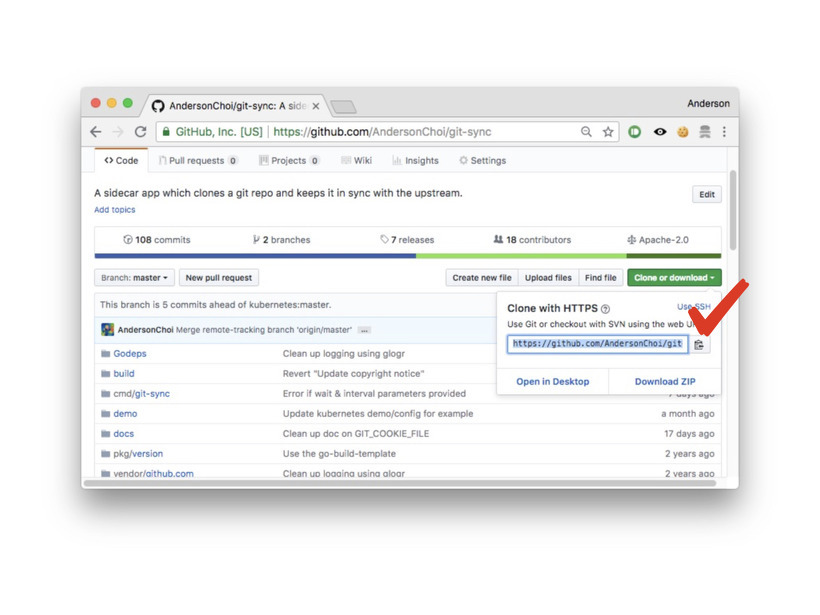Click the AndersonChoi author name in the commit row
This screenshot has height=615, width=820.
point(145,330)
